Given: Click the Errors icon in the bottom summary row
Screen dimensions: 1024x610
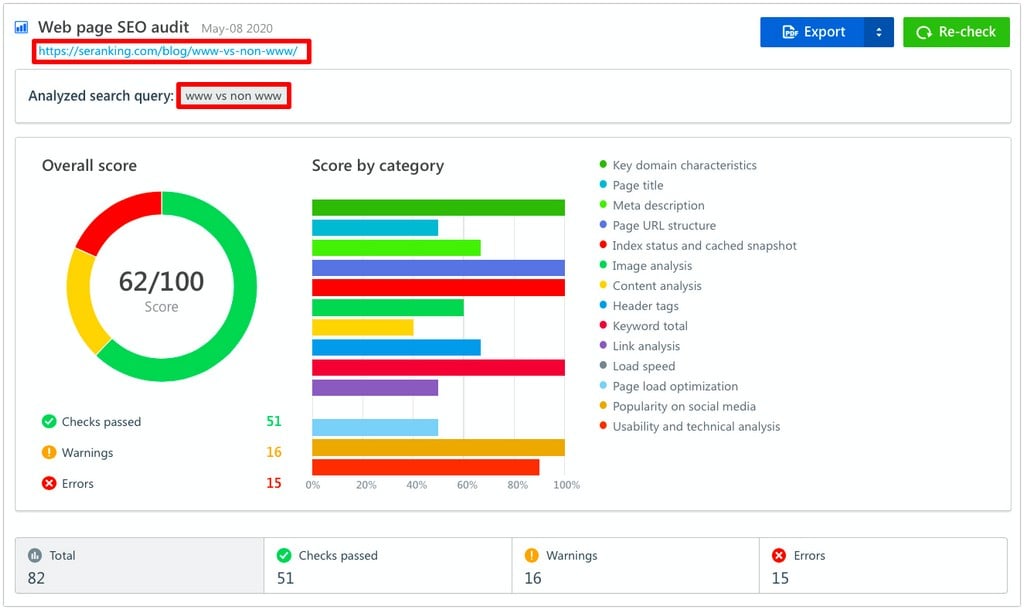Looking at the screenshot, I should [781, 555].
